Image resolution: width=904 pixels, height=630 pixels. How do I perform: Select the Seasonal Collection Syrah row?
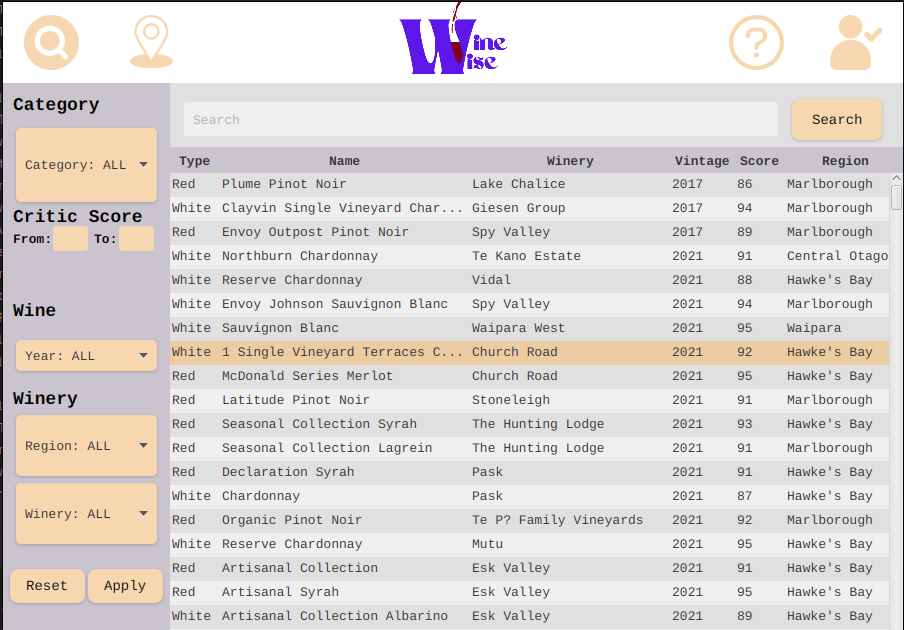pyautogui.click(x=529, y=424)
